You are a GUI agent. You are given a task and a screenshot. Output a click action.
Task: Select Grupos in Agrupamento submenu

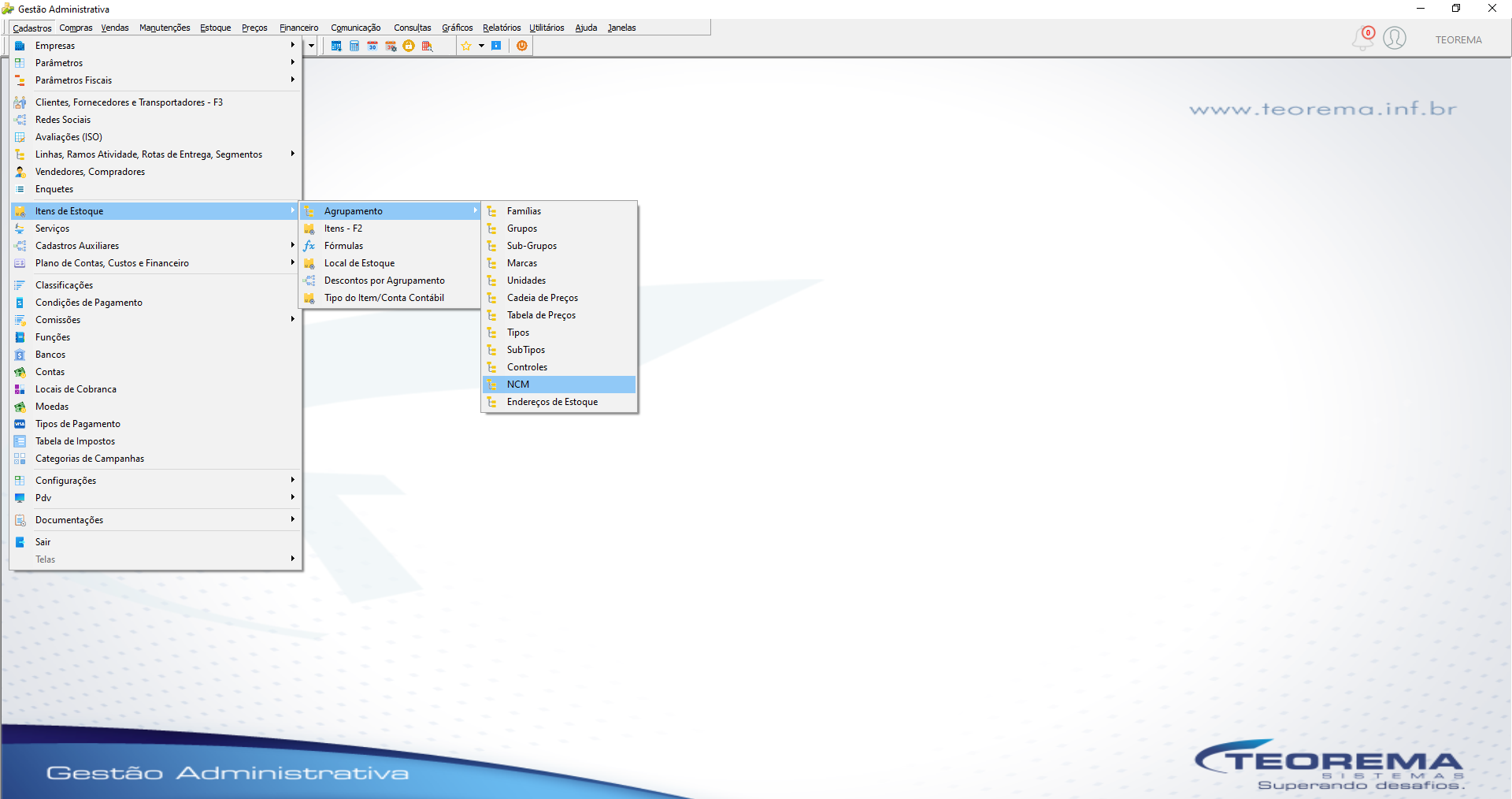point(559,229)
